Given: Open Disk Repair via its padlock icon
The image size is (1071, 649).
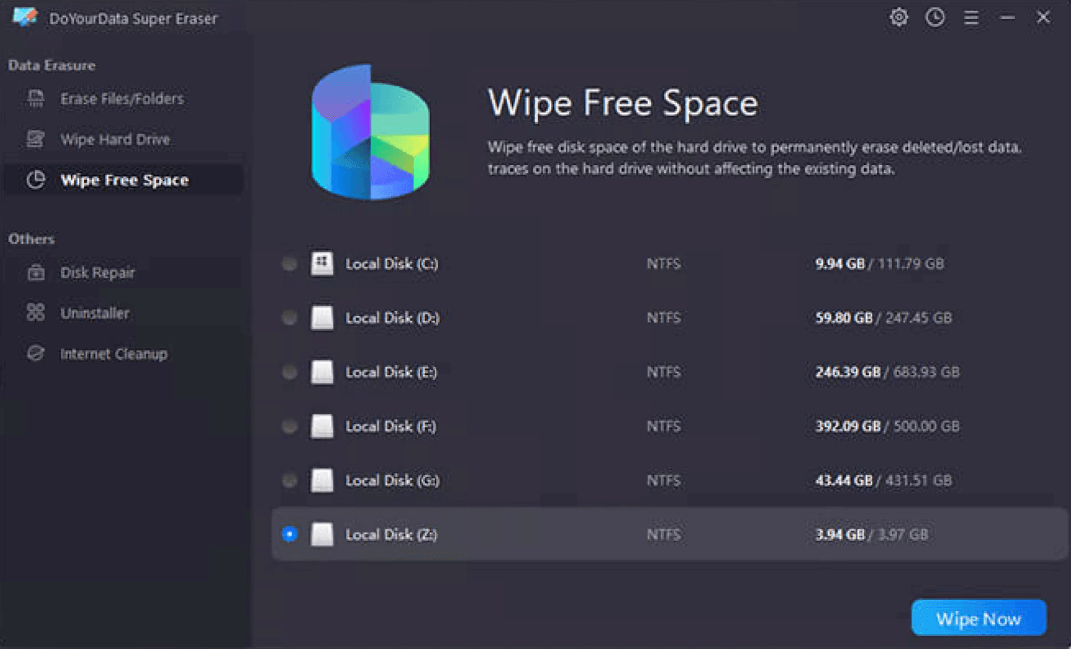Looking at the screenshot, I should pyautogui.click(x=37, y=272).
